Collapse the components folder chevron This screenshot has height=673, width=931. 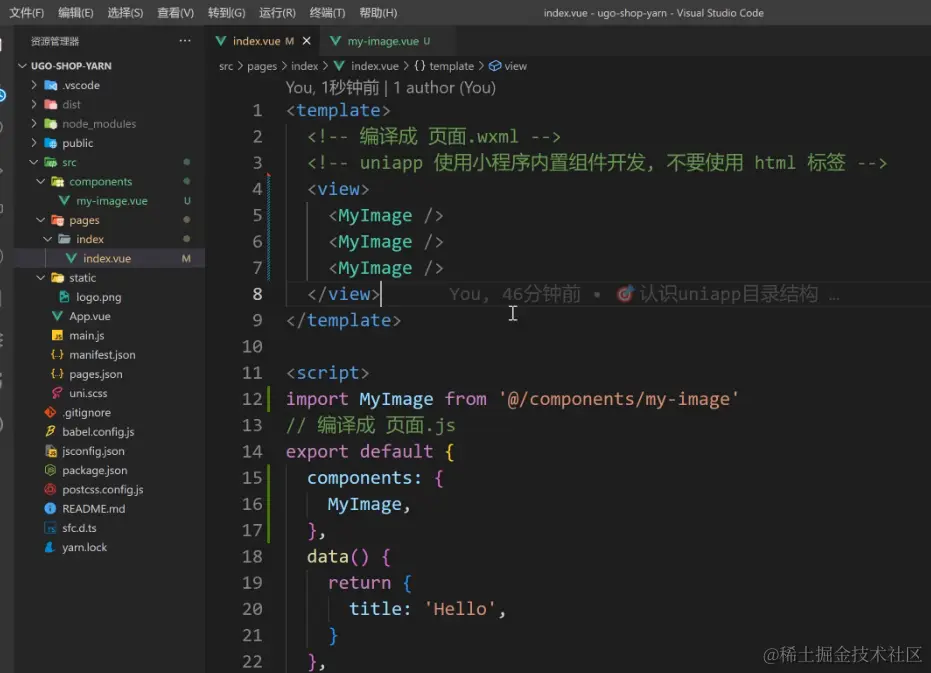(41, 181)
